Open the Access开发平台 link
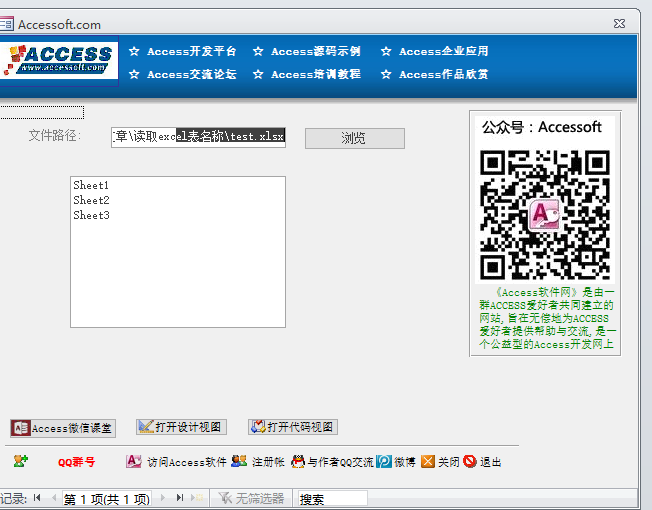Screen dimensions: 652x510 [192, 51]
